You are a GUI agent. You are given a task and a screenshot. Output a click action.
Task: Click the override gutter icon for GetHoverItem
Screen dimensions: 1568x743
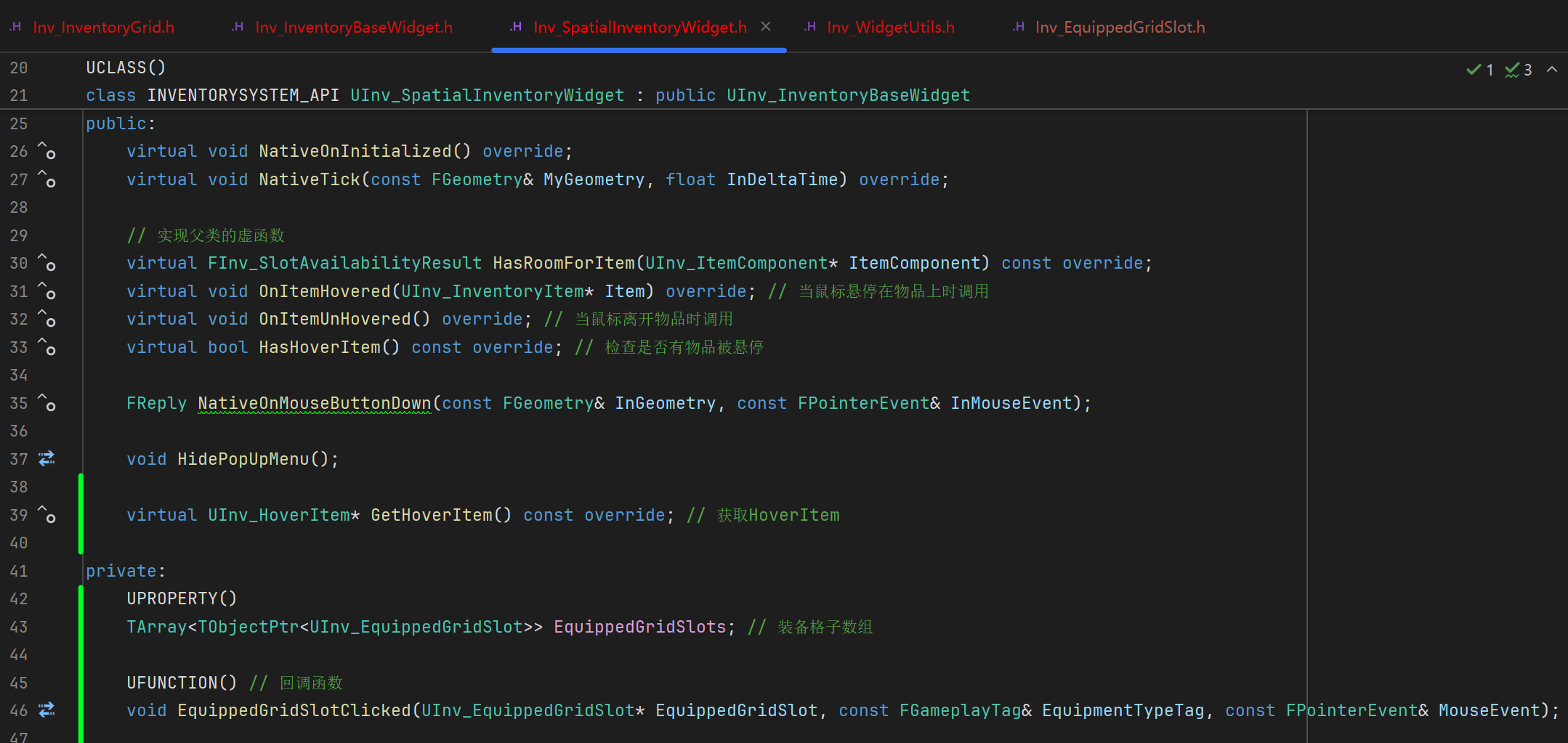[x=47, y=514]
